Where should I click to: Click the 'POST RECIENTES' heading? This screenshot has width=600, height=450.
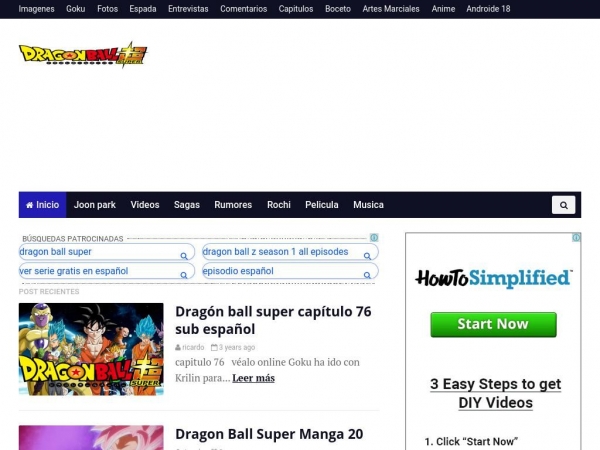pyautogui.click(x=49, y=292)
